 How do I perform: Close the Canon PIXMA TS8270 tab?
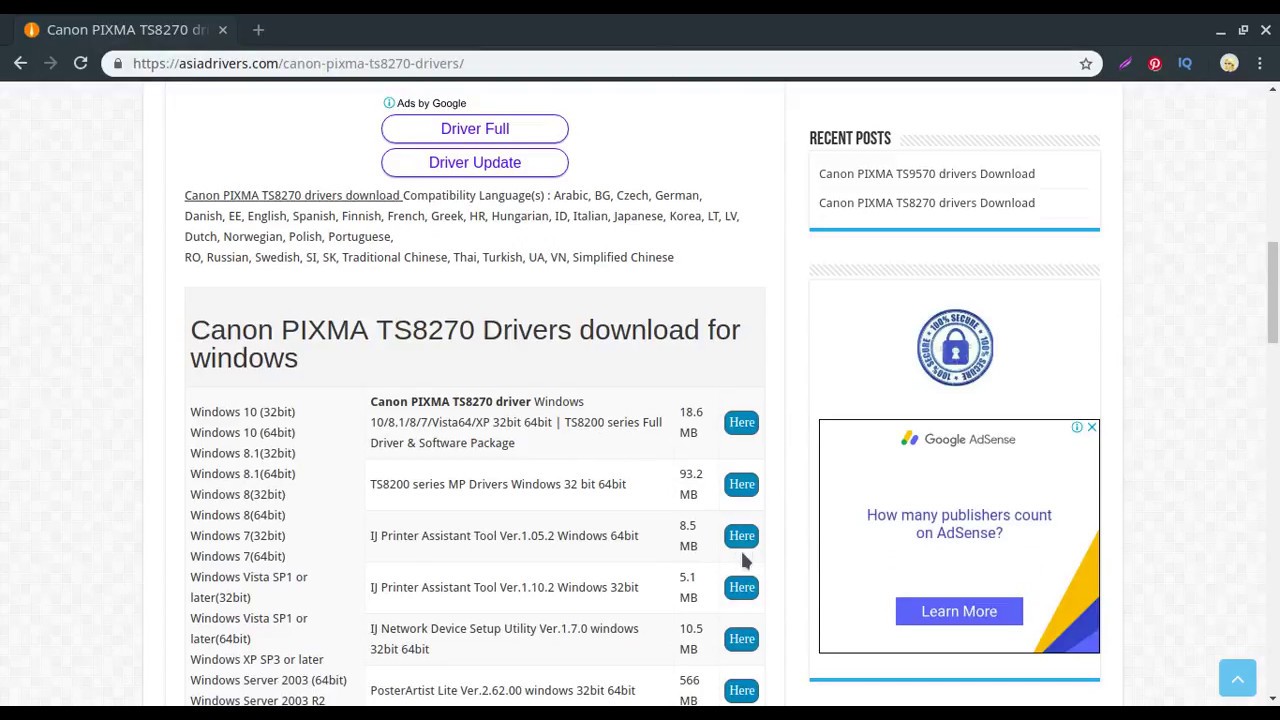pos(223,30)
